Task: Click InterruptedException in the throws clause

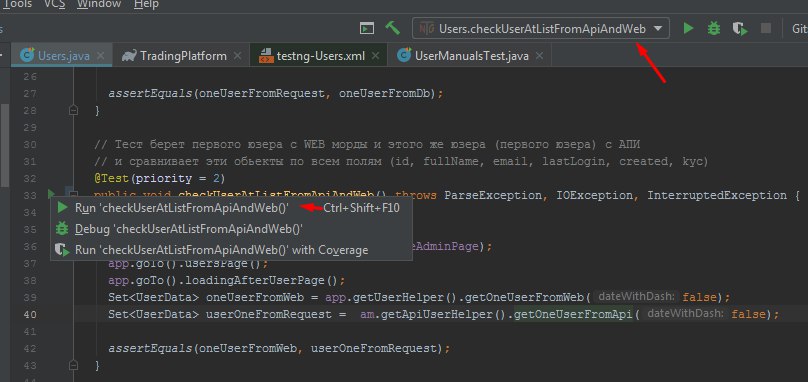Action: tap(717, 195)
